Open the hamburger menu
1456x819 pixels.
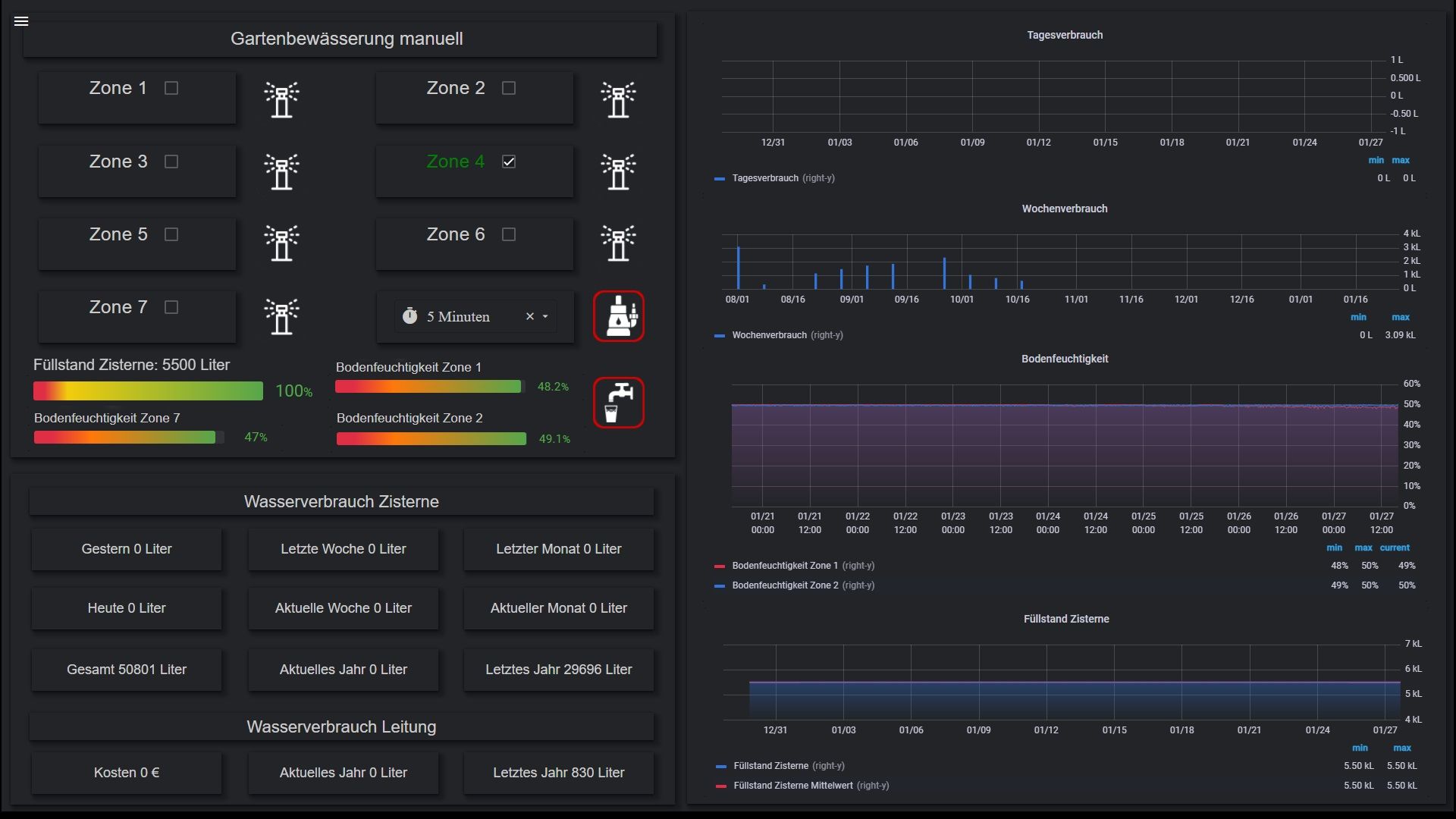[21, 21]
